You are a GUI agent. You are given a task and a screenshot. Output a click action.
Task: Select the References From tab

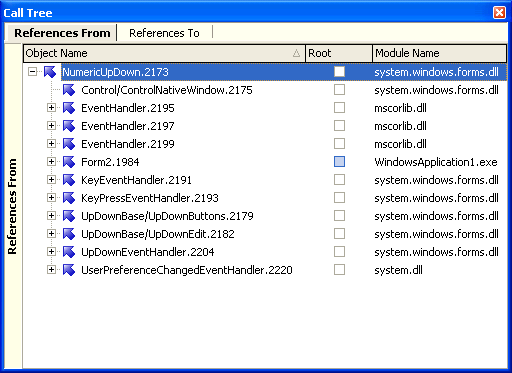pos(62,33)
